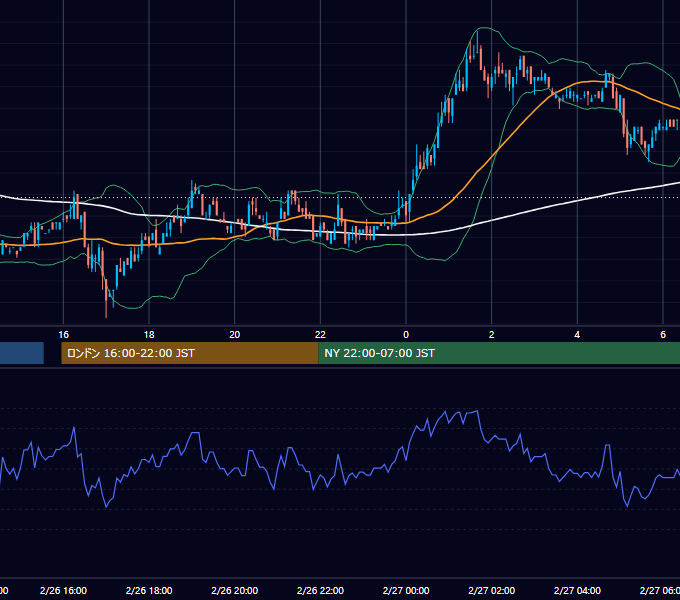Click the 0 hour label on price chart axis

tap(406, 335)
